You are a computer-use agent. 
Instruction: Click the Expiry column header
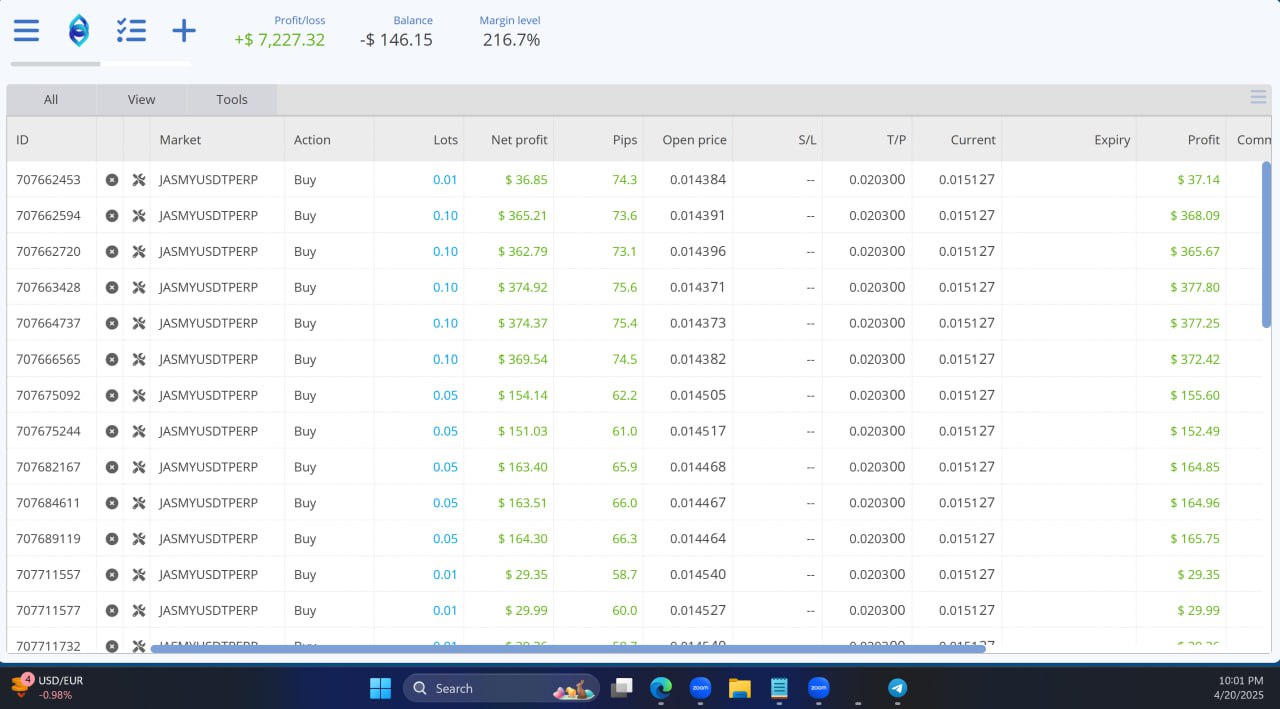[x=1069, y=140]
